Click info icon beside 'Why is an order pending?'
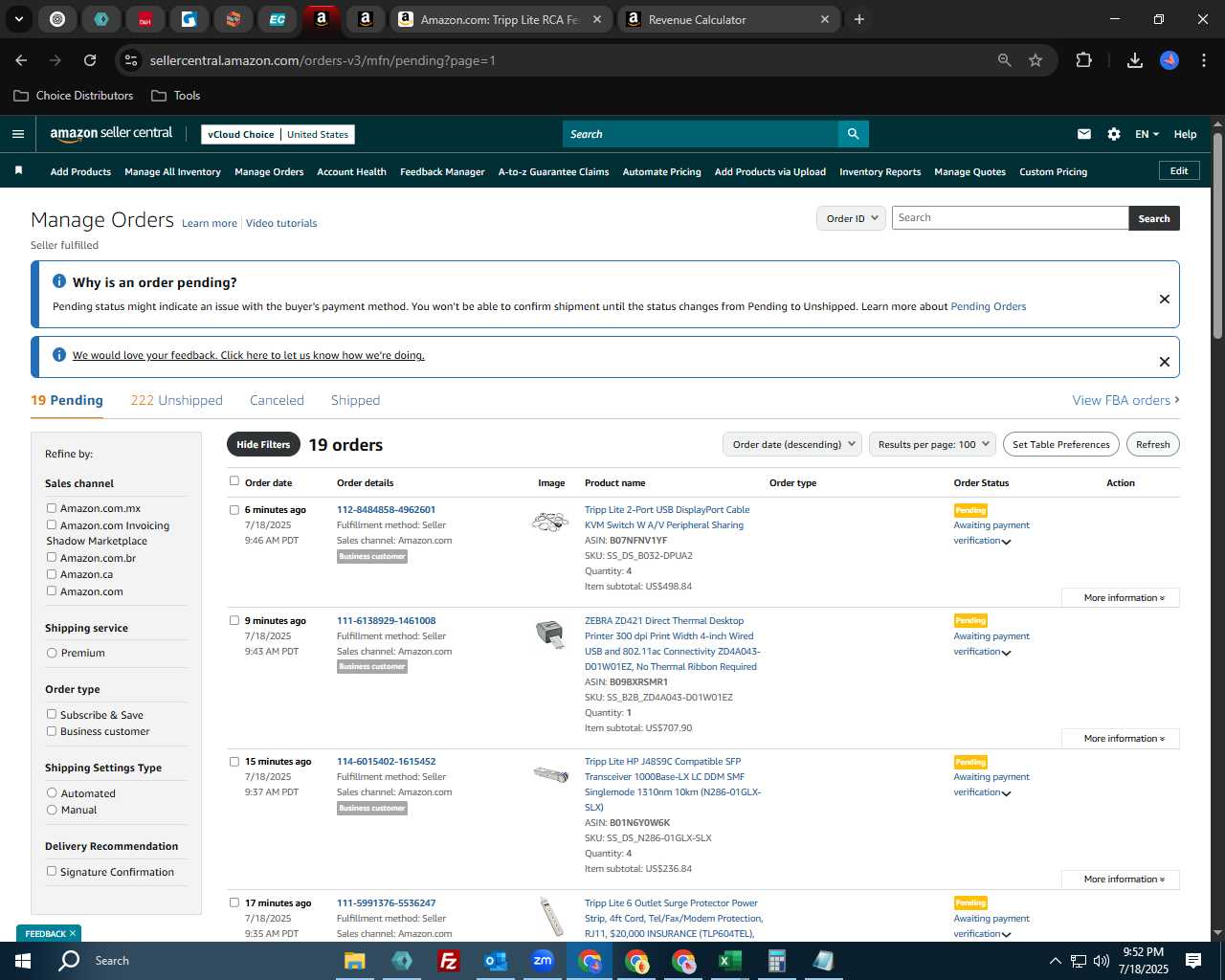 [59, 281]
